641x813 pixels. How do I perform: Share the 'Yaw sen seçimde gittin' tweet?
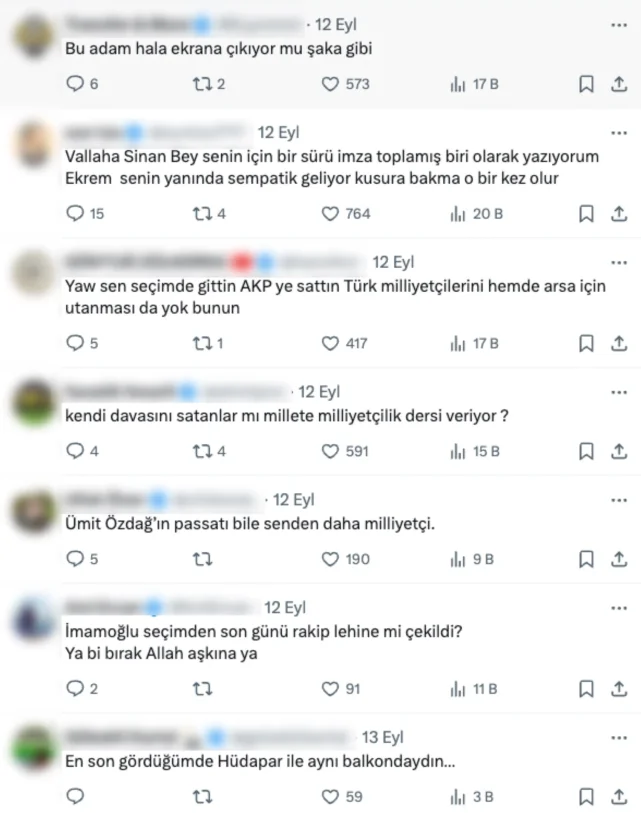pyautogui.click(x=619, y=343)
